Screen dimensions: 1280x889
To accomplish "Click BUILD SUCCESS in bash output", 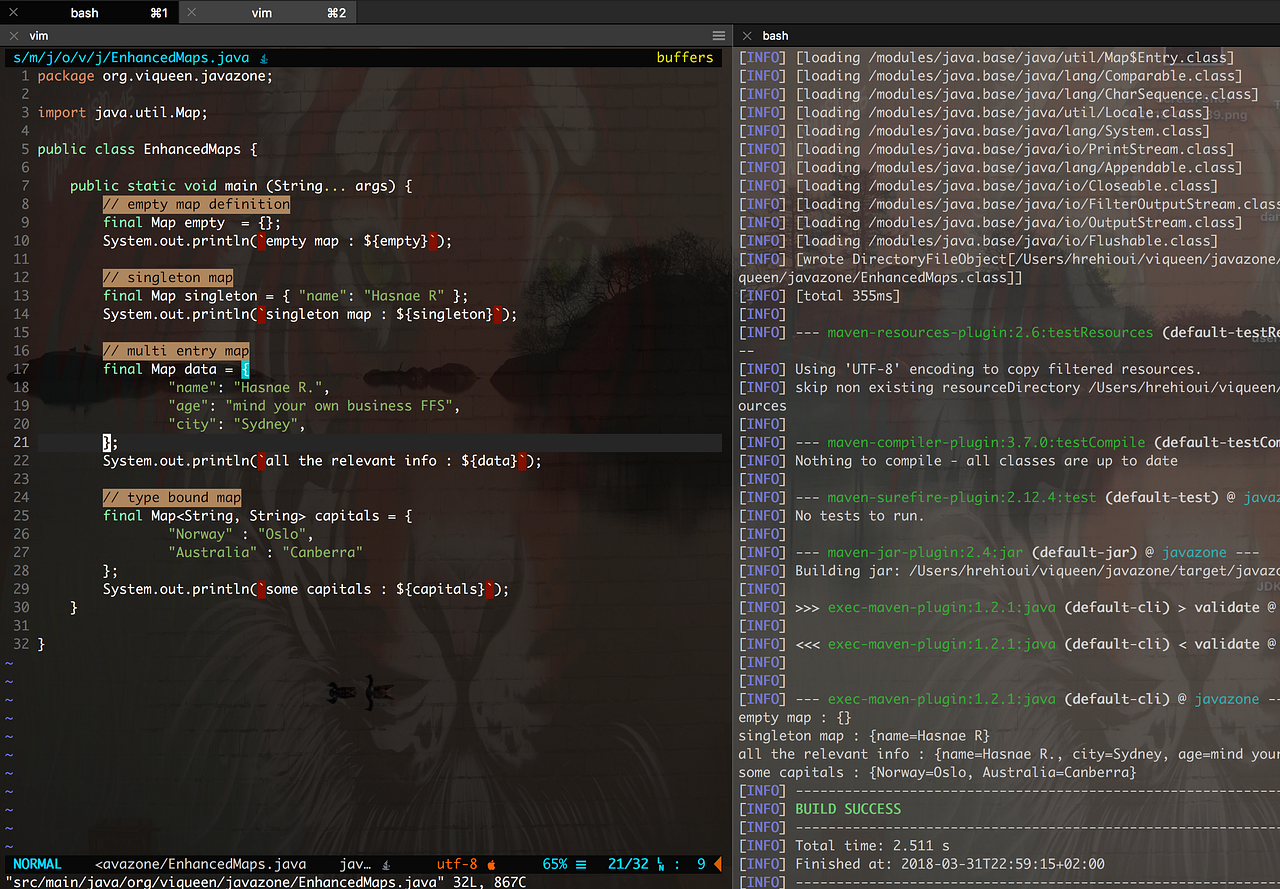I will (x=848, y=808).
